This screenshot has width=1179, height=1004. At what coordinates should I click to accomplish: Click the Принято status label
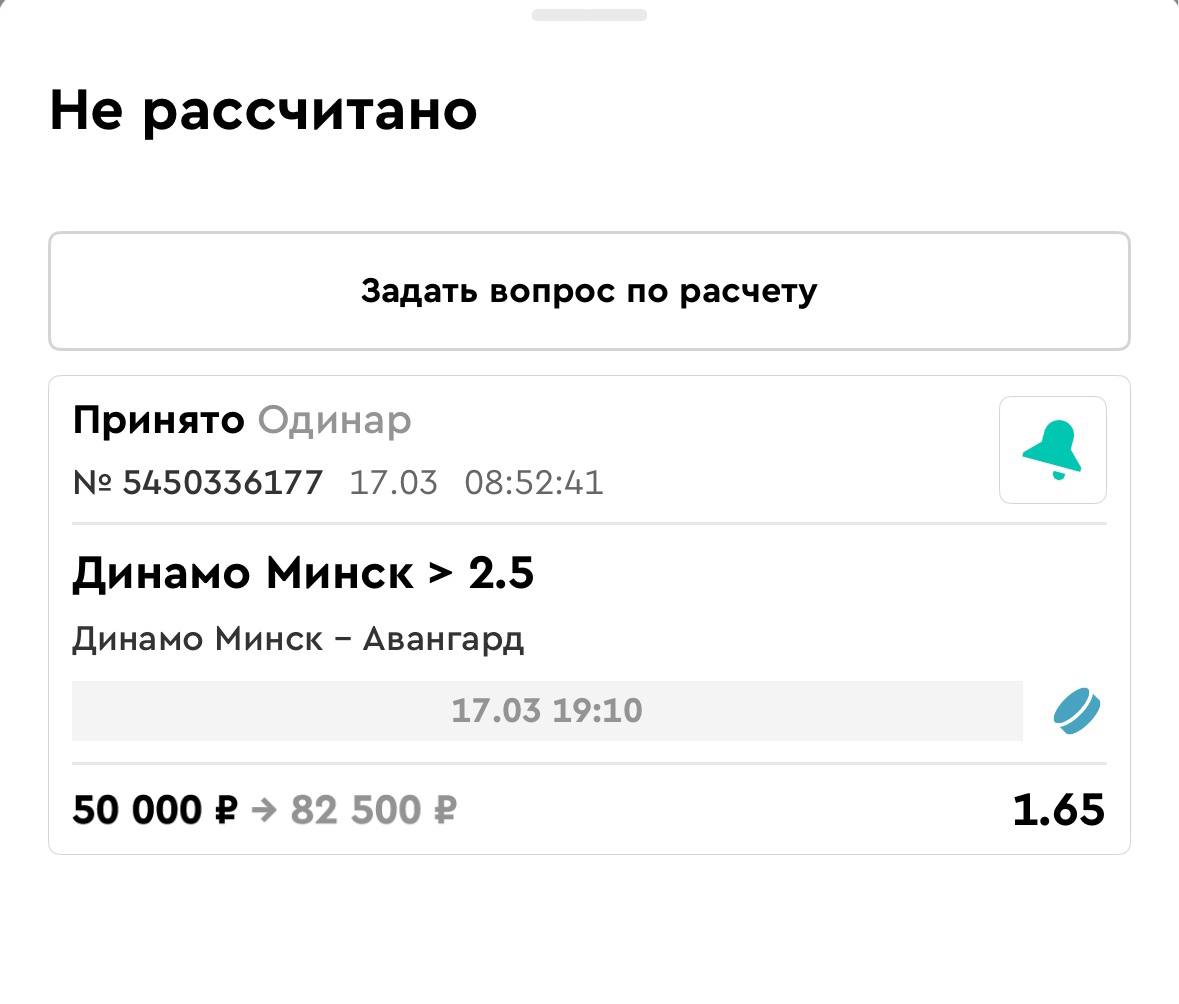pyautogui.click(x=158, y=421)
